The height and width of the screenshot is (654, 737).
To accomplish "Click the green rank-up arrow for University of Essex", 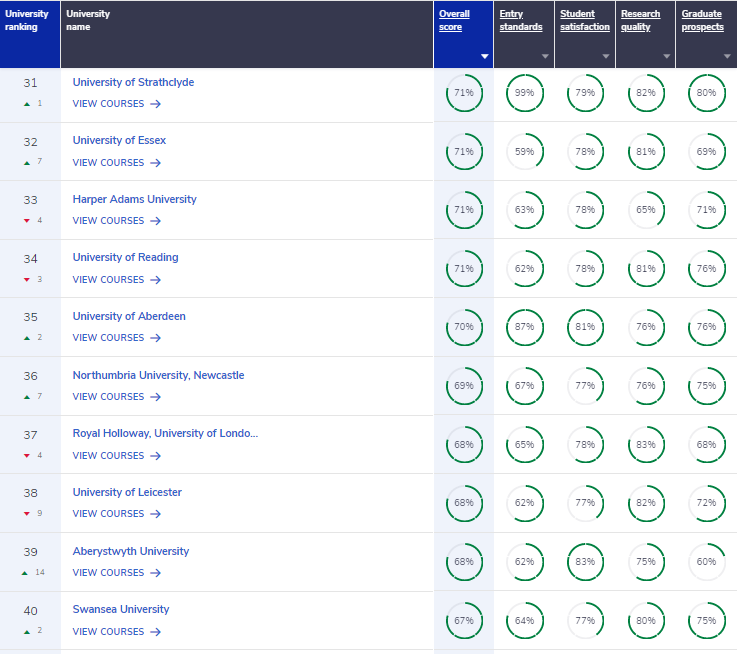I will (x=27, y=162).
